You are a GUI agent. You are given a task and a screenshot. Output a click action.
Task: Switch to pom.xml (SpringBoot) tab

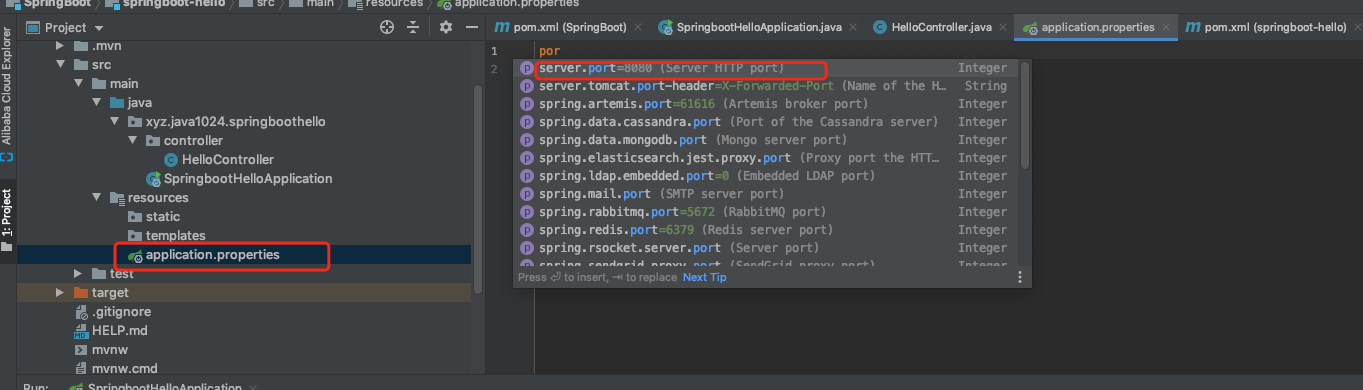570,27
